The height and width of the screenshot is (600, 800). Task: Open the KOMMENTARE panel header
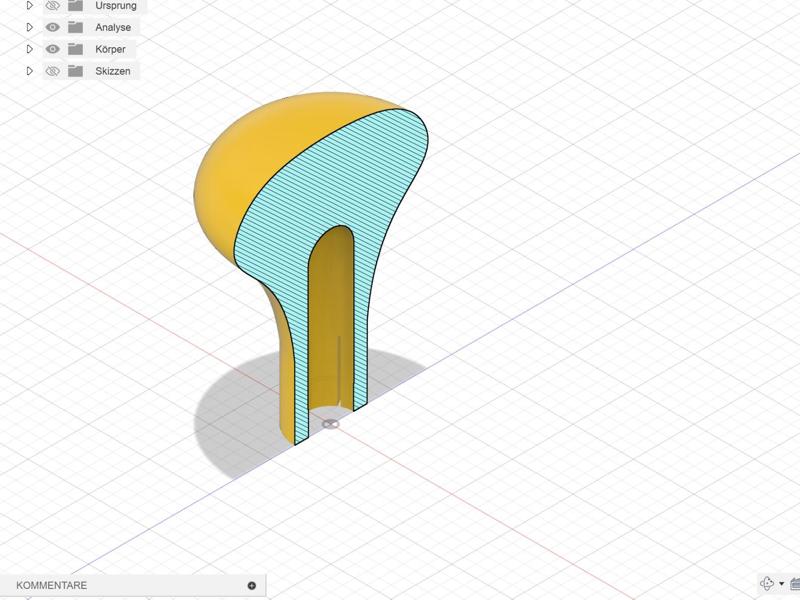click(133, 585)
